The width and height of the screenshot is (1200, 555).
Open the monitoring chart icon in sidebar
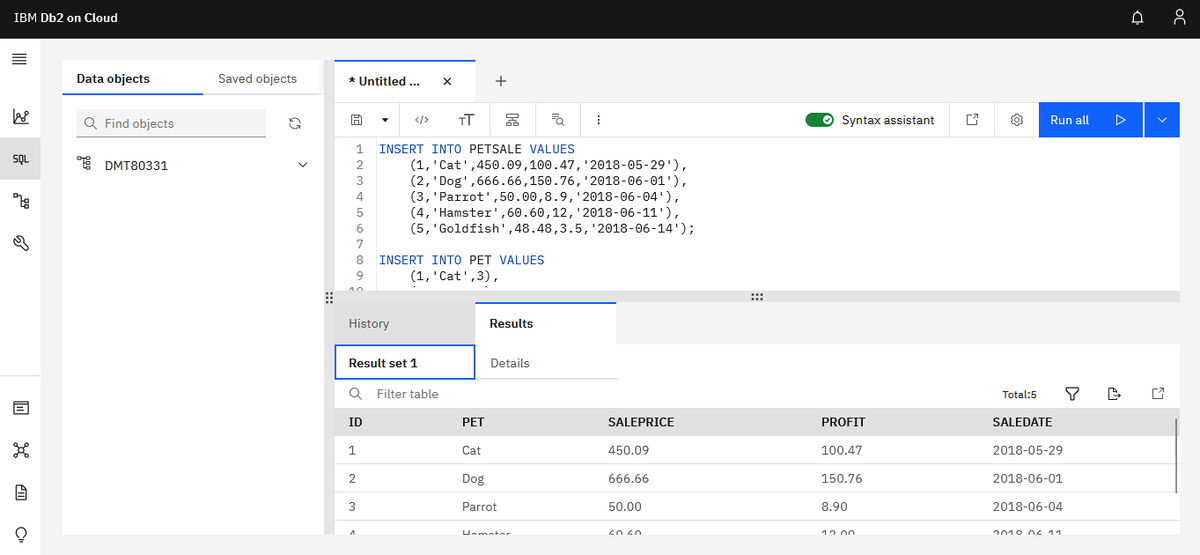[20, 116]
